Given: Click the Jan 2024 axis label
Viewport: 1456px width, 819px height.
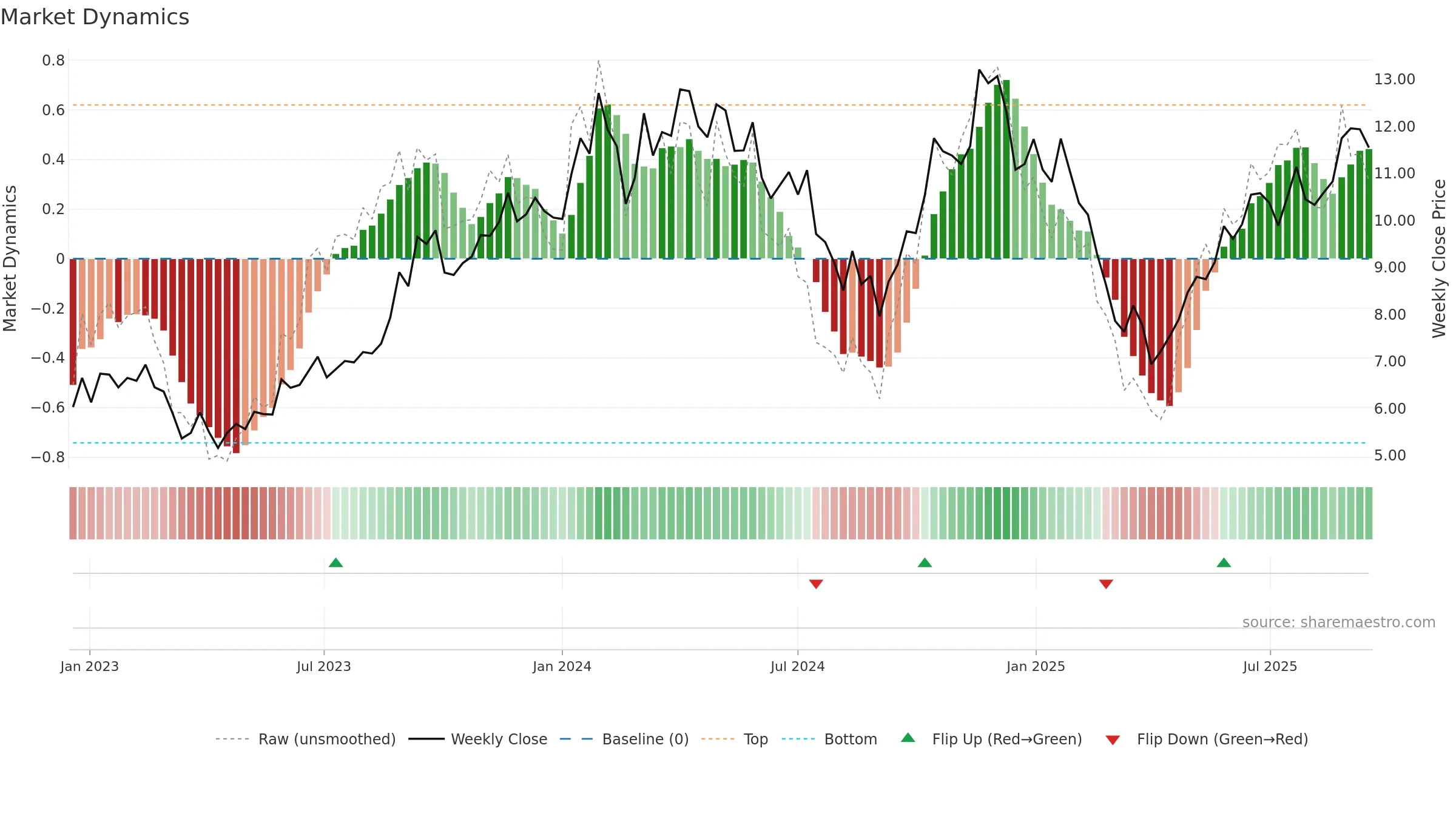Looking at the screenshot, I should pos(562,666).
